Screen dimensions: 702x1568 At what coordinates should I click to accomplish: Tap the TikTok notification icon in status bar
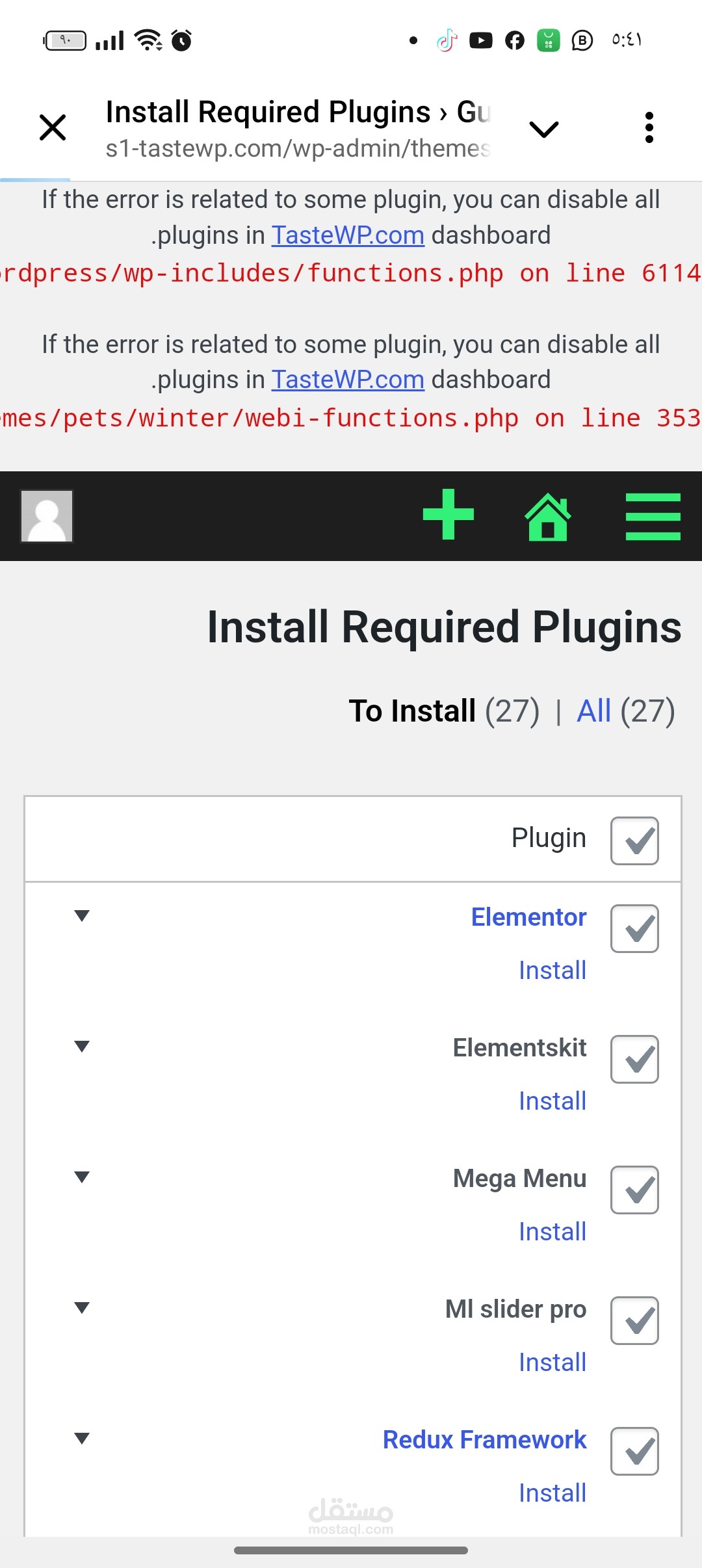[447, 40]
